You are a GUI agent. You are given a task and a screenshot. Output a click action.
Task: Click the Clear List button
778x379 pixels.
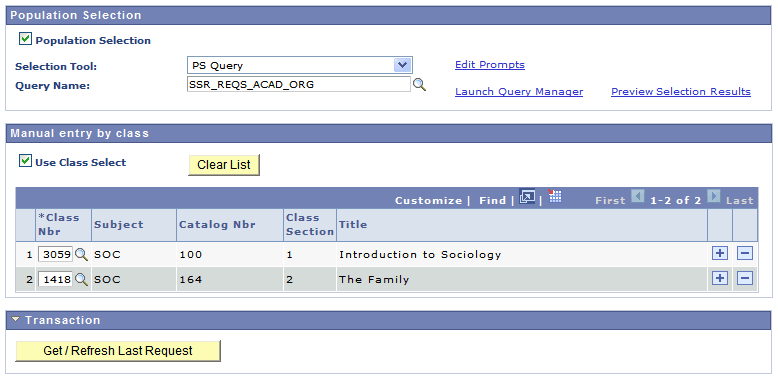click(x=224, y=165)
